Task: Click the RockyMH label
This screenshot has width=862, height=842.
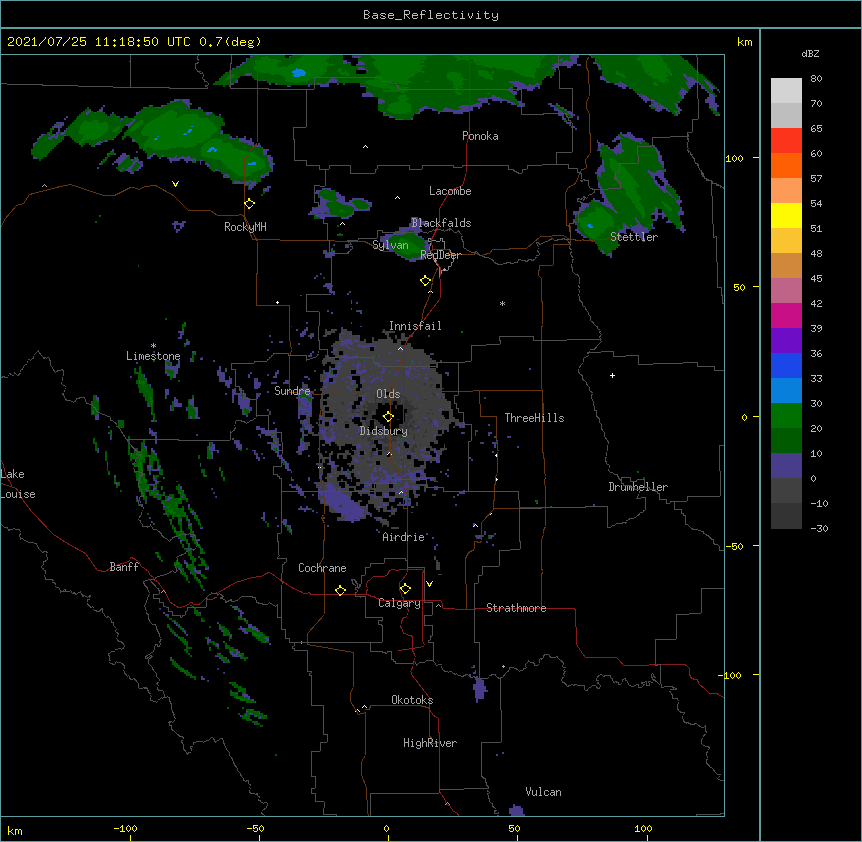Action: (x=245, y=226)
